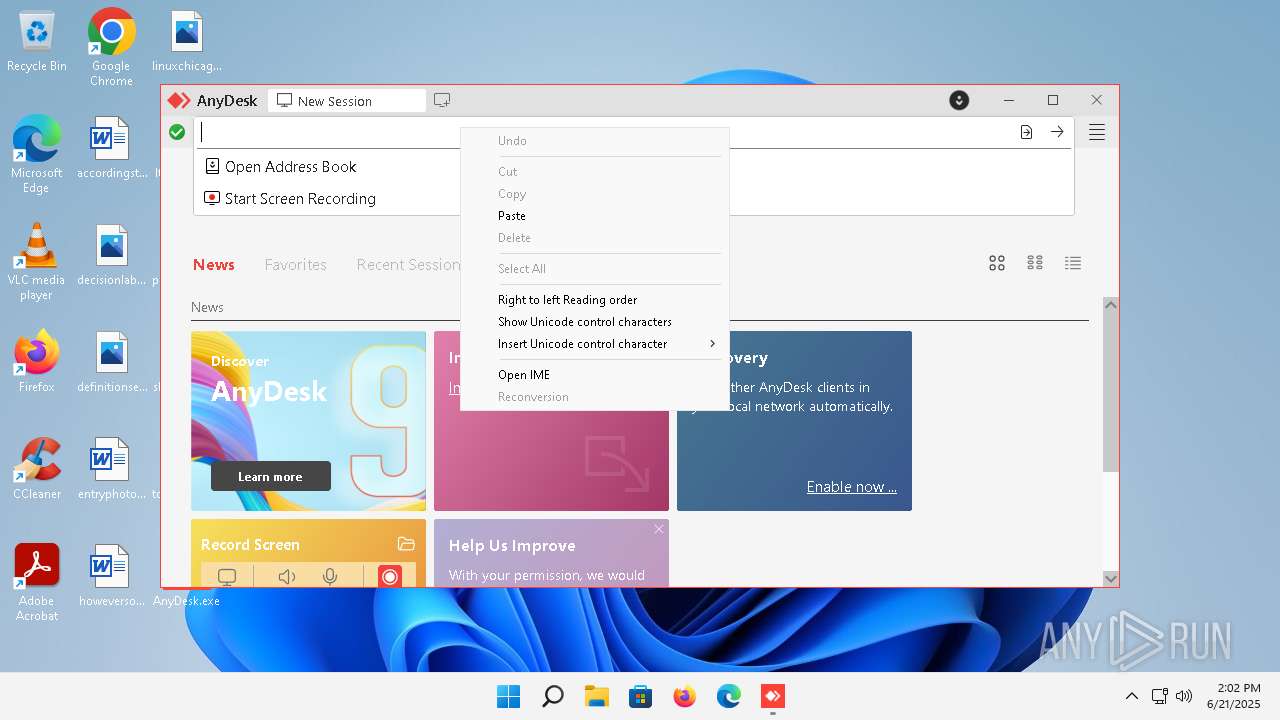Click scrollbar up arrow in AnyDesk window
The height and width of the screenshot is (720, 1280).
[1110, 304]
